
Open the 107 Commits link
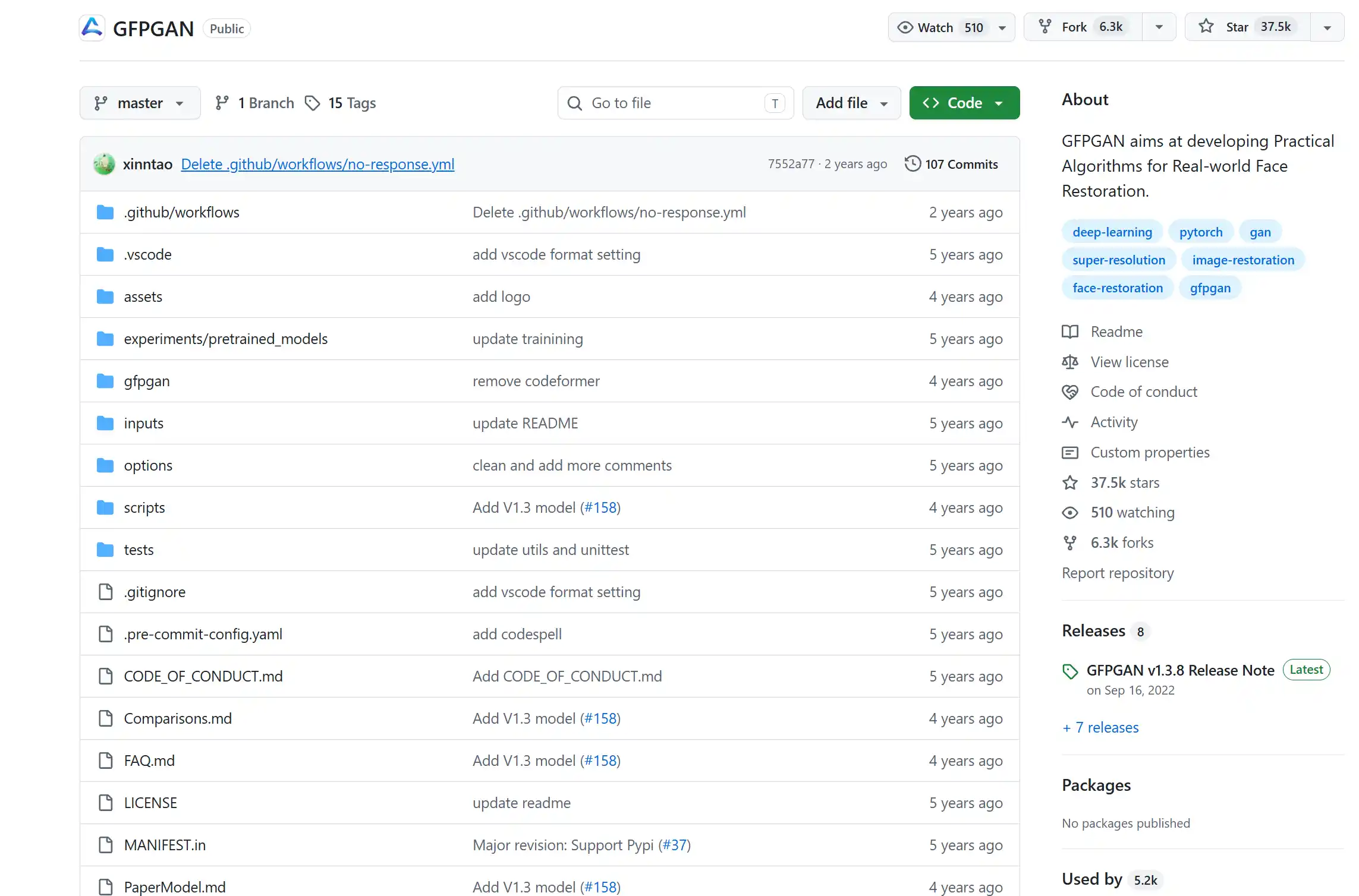click(951, 164)
